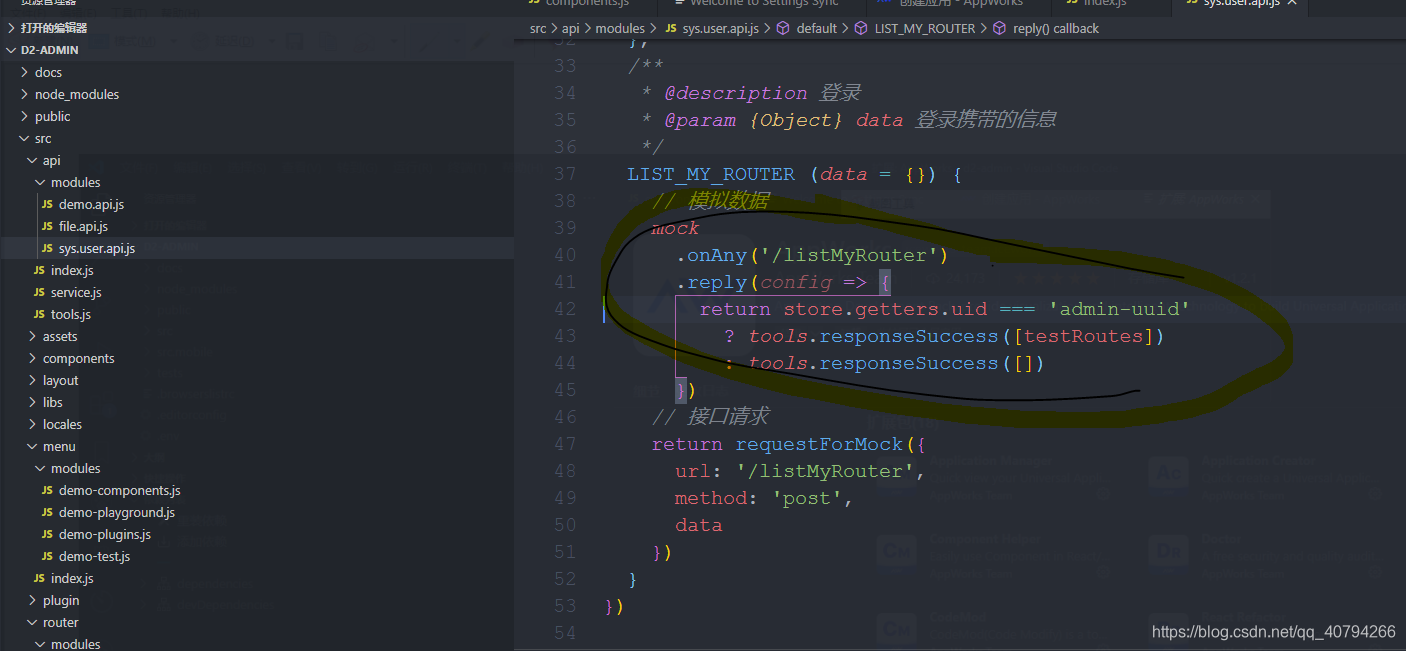
Task: Click the '@param' JSDoc tag
Action: [701, 120]
